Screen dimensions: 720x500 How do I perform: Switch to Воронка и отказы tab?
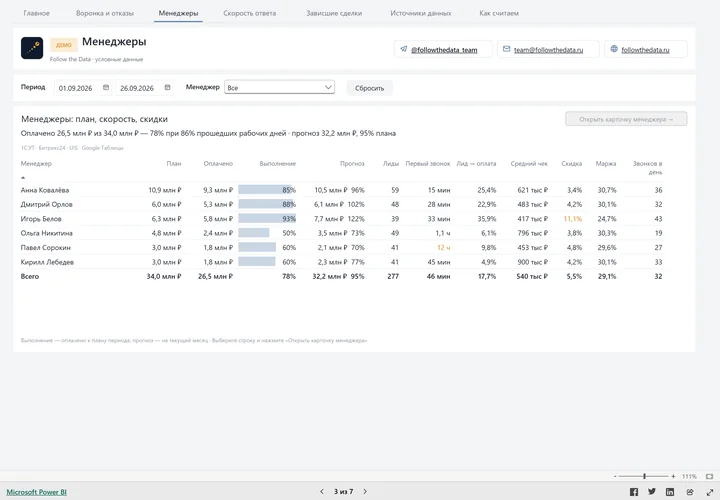(105, 13)
